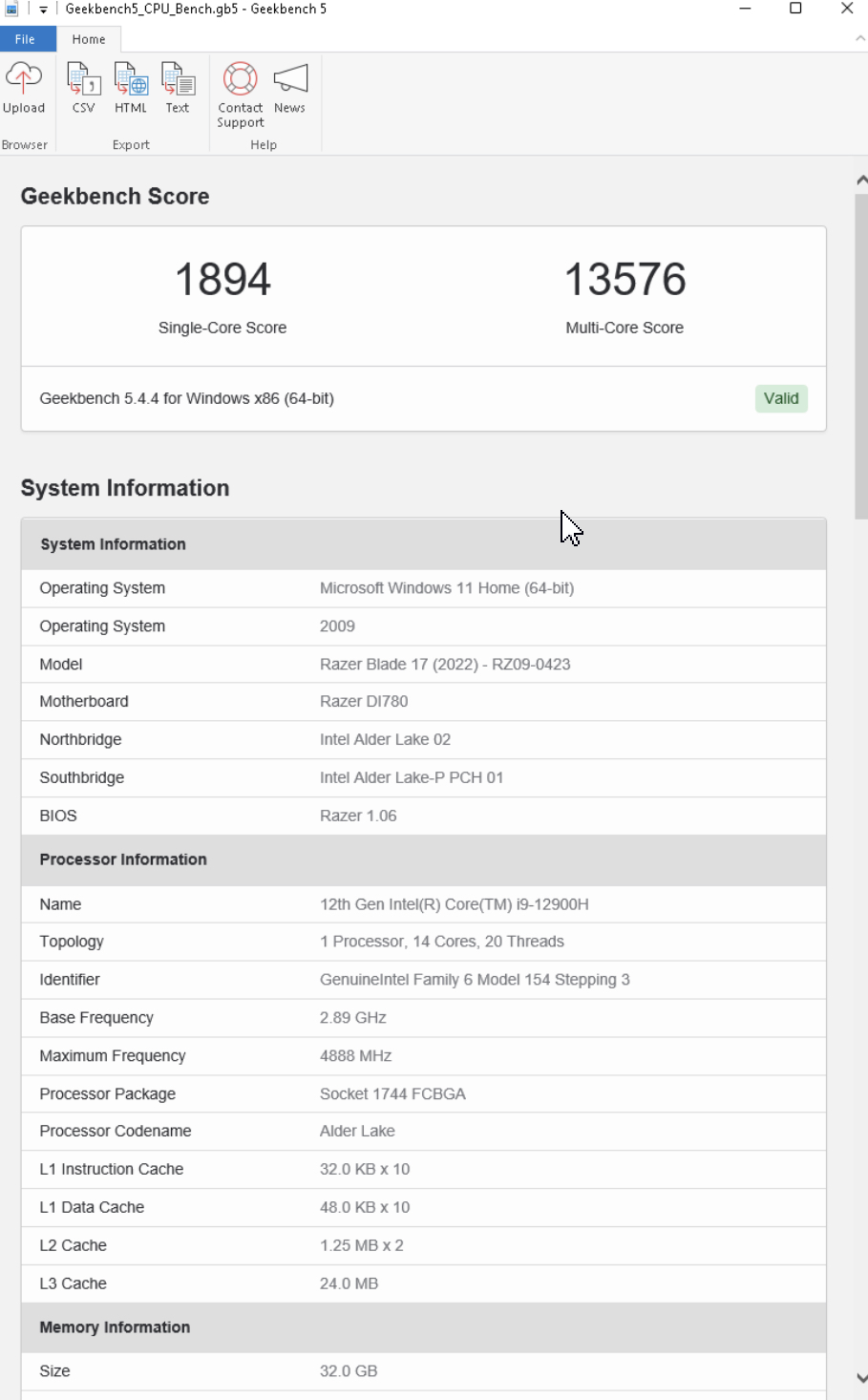Click the Multi-Core Score label

(625, 328)
